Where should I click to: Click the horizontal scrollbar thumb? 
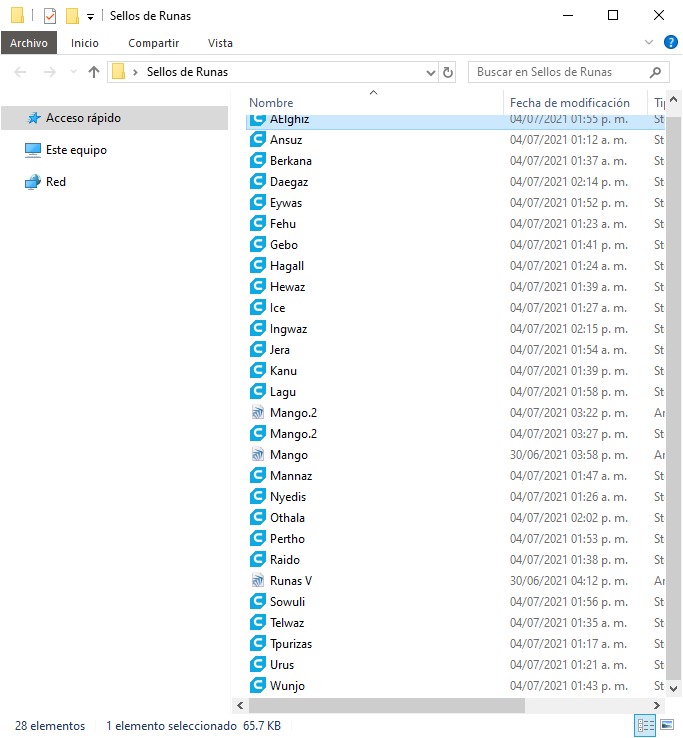point(386,705)
